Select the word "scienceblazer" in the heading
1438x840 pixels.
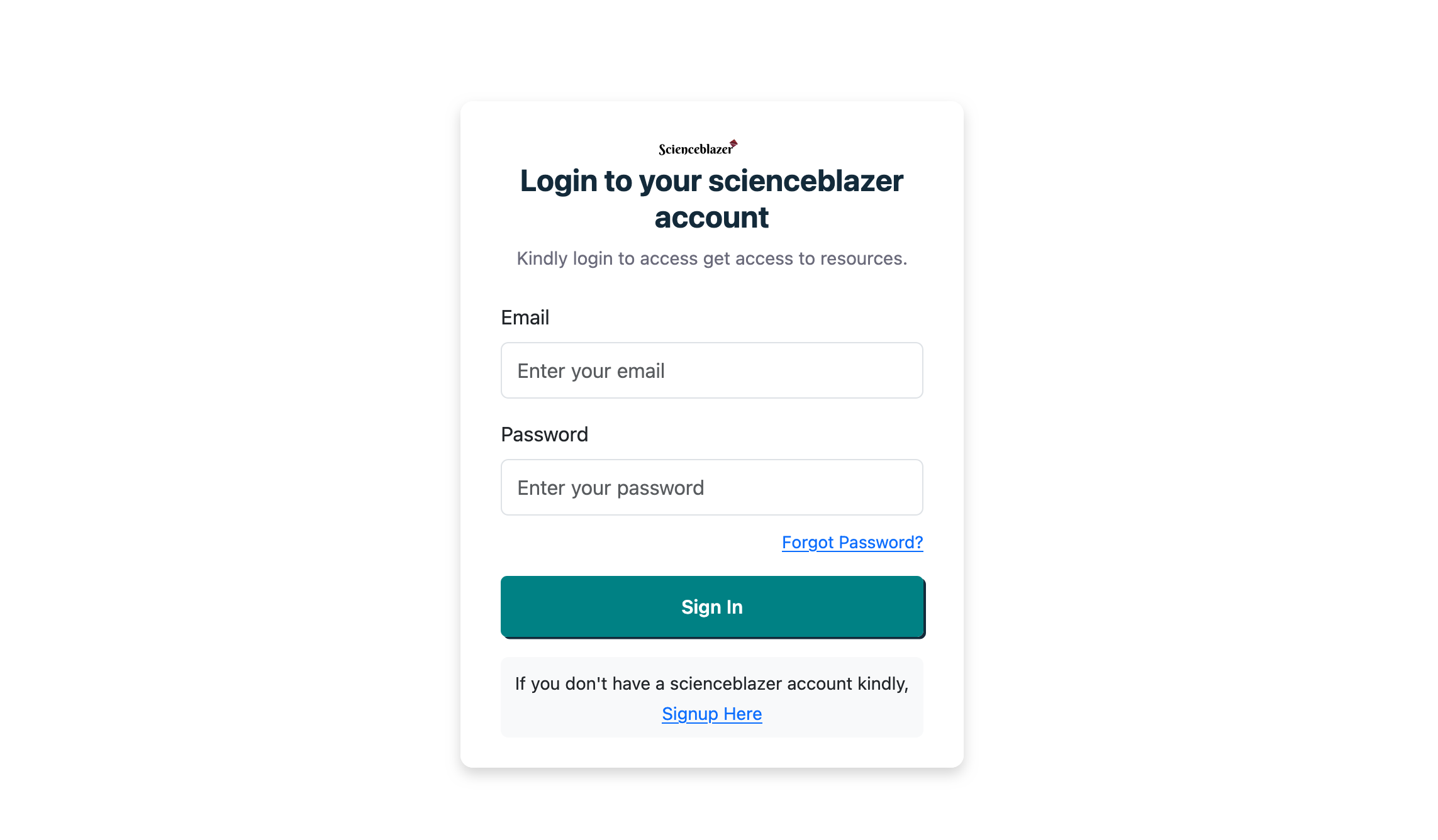point(805,181)
